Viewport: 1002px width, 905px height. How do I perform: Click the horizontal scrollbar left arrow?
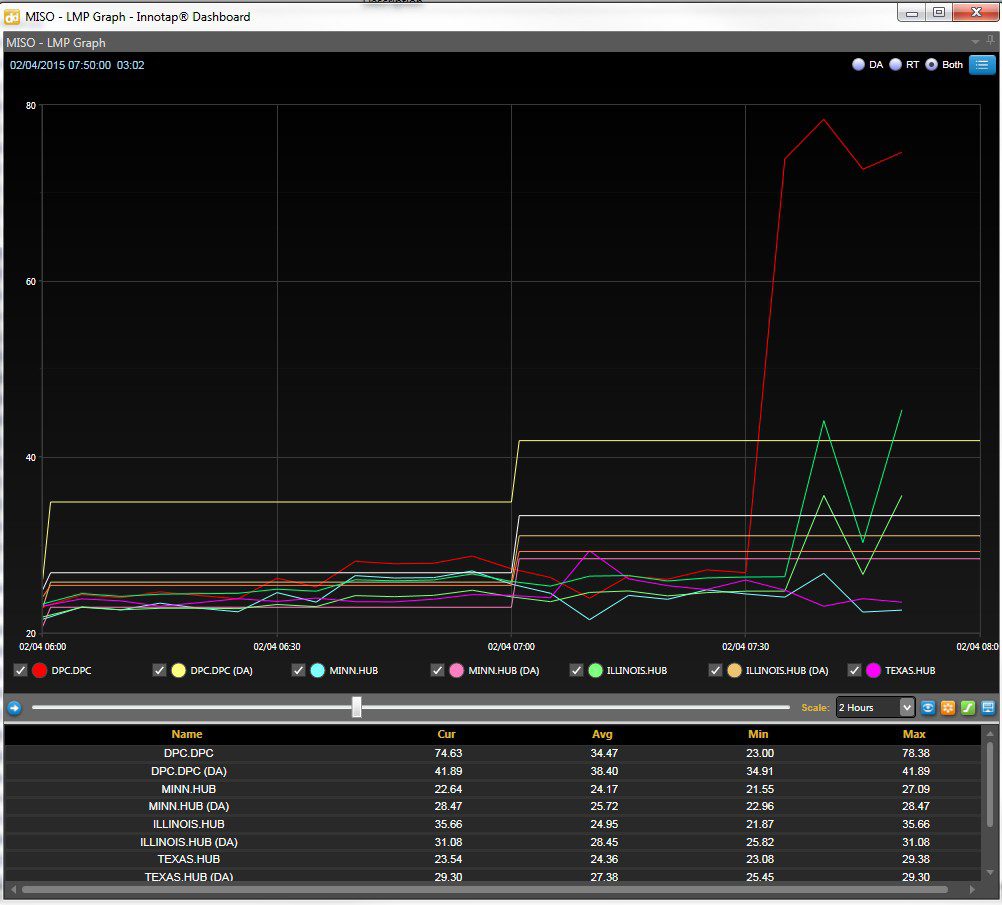[x=12, y=889]
